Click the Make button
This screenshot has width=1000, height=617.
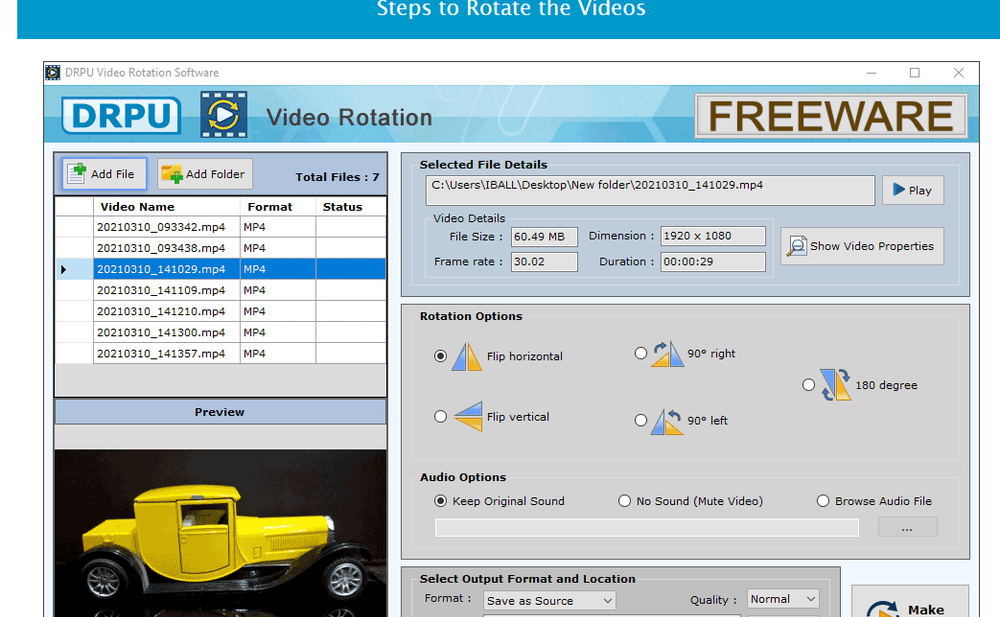click(x=909, y=602)
